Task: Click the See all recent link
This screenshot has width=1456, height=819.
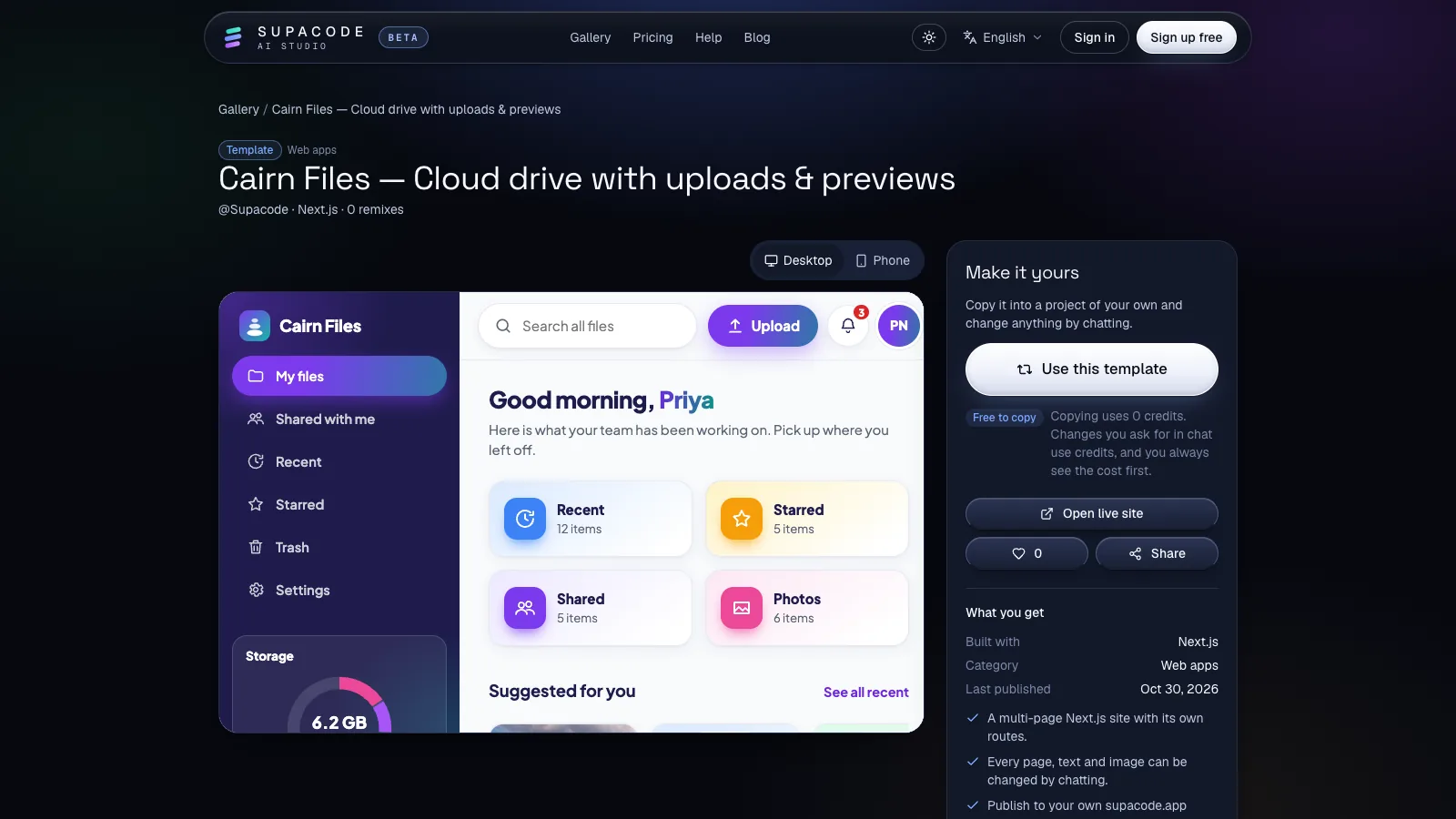Action: click(x=866, y=693)
